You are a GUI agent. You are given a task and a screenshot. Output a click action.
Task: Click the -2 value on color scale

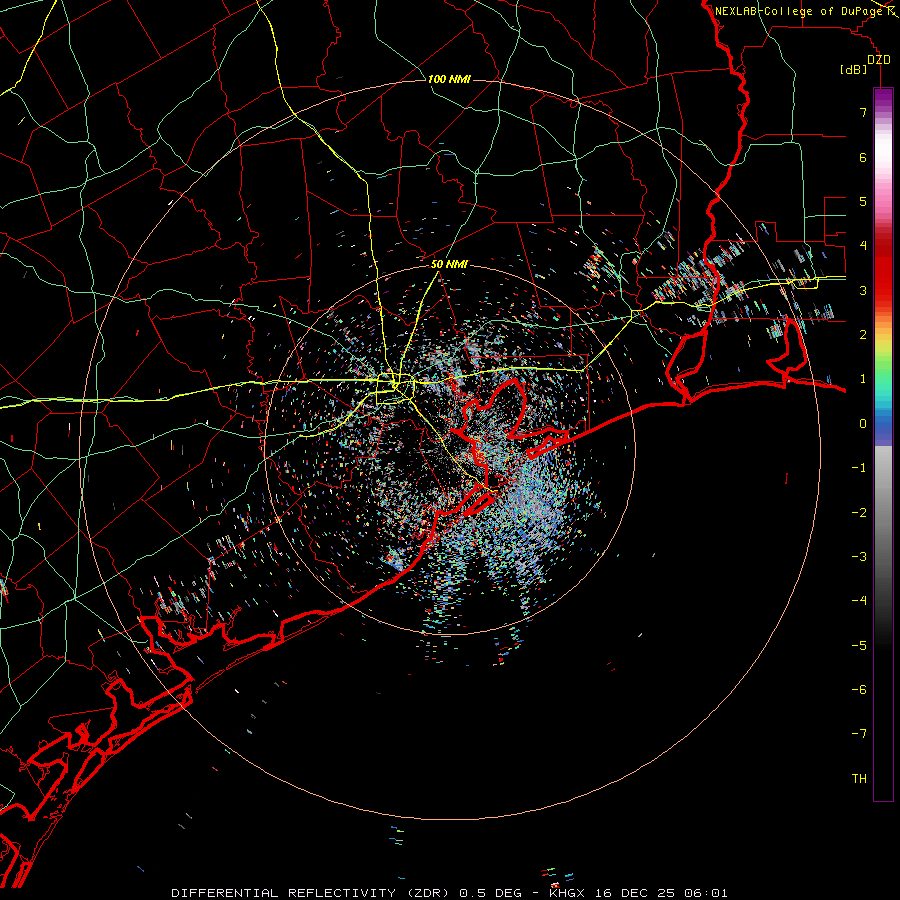(859, 513)
